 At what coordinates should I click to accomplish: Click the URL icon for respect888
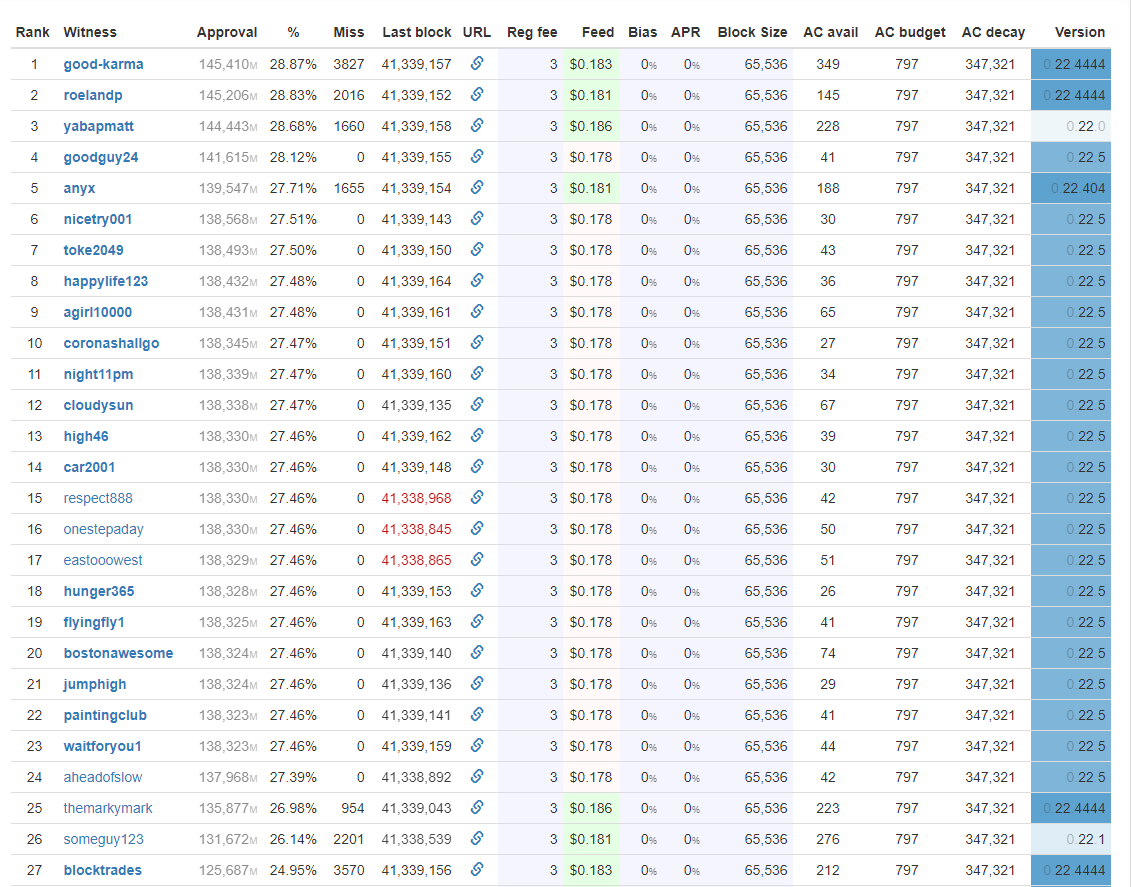coord(477,498)
